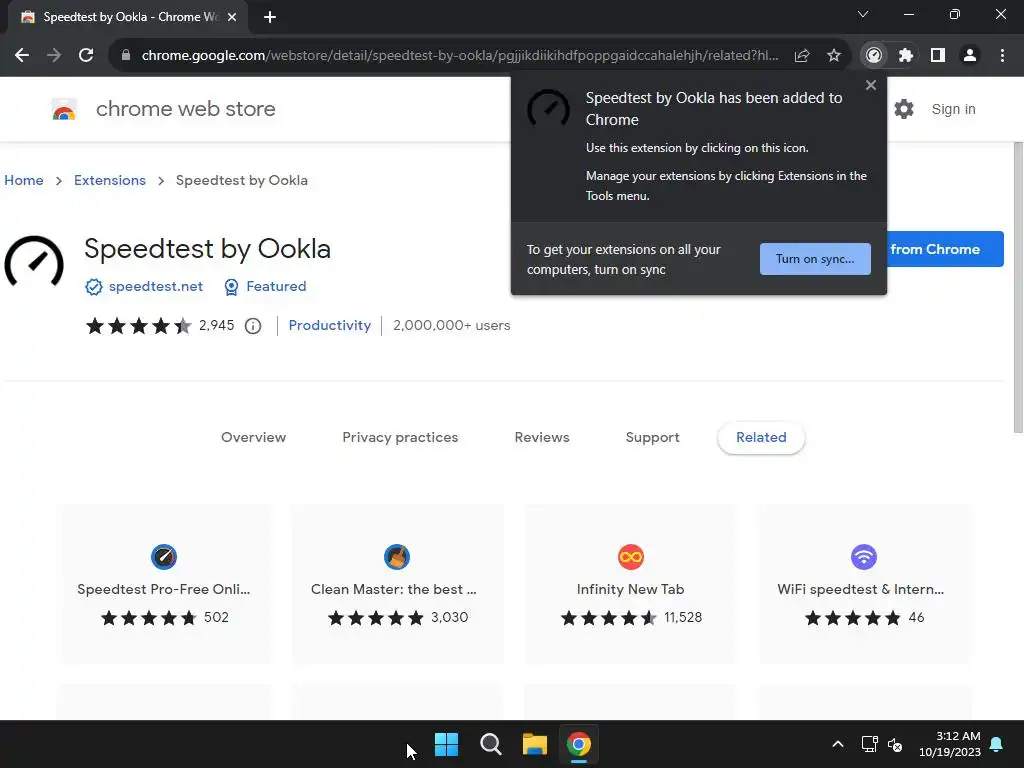Viewport: 1024px width, 768px height.
Task: Open the Extensions puzzle-piece menu
Action: (x=906, y=56)
